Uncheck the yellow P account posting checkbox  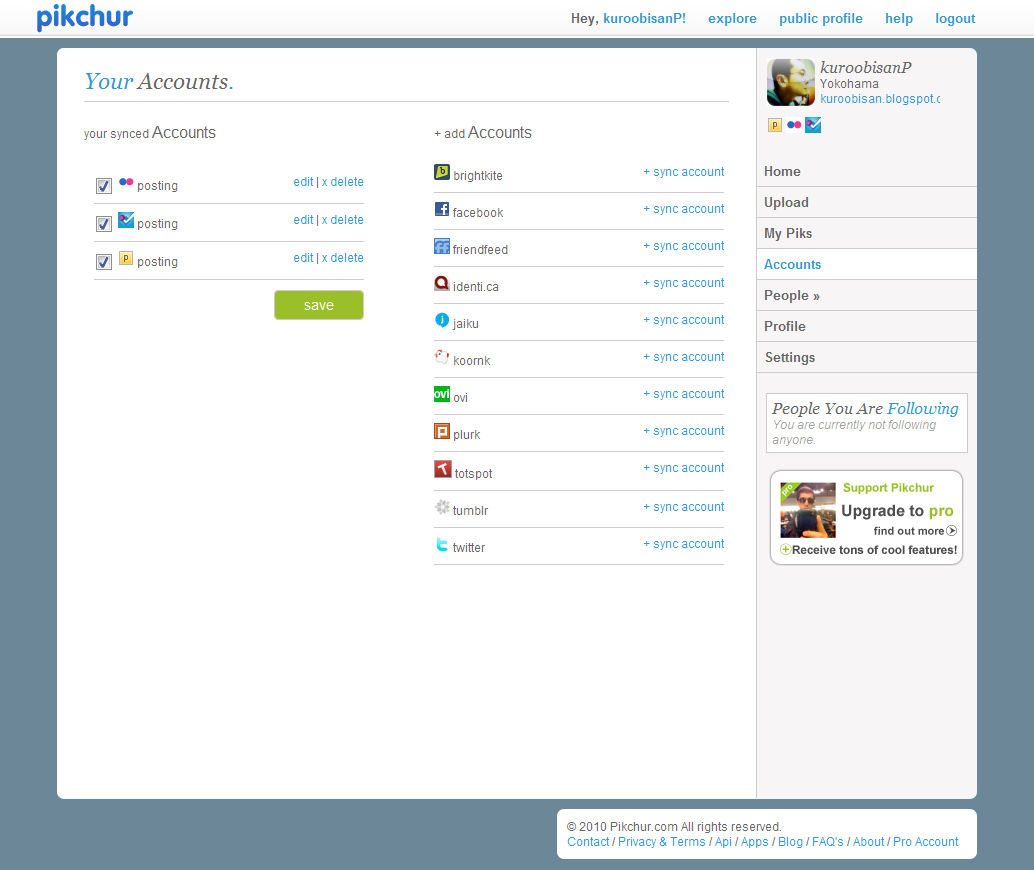(104, 262)
